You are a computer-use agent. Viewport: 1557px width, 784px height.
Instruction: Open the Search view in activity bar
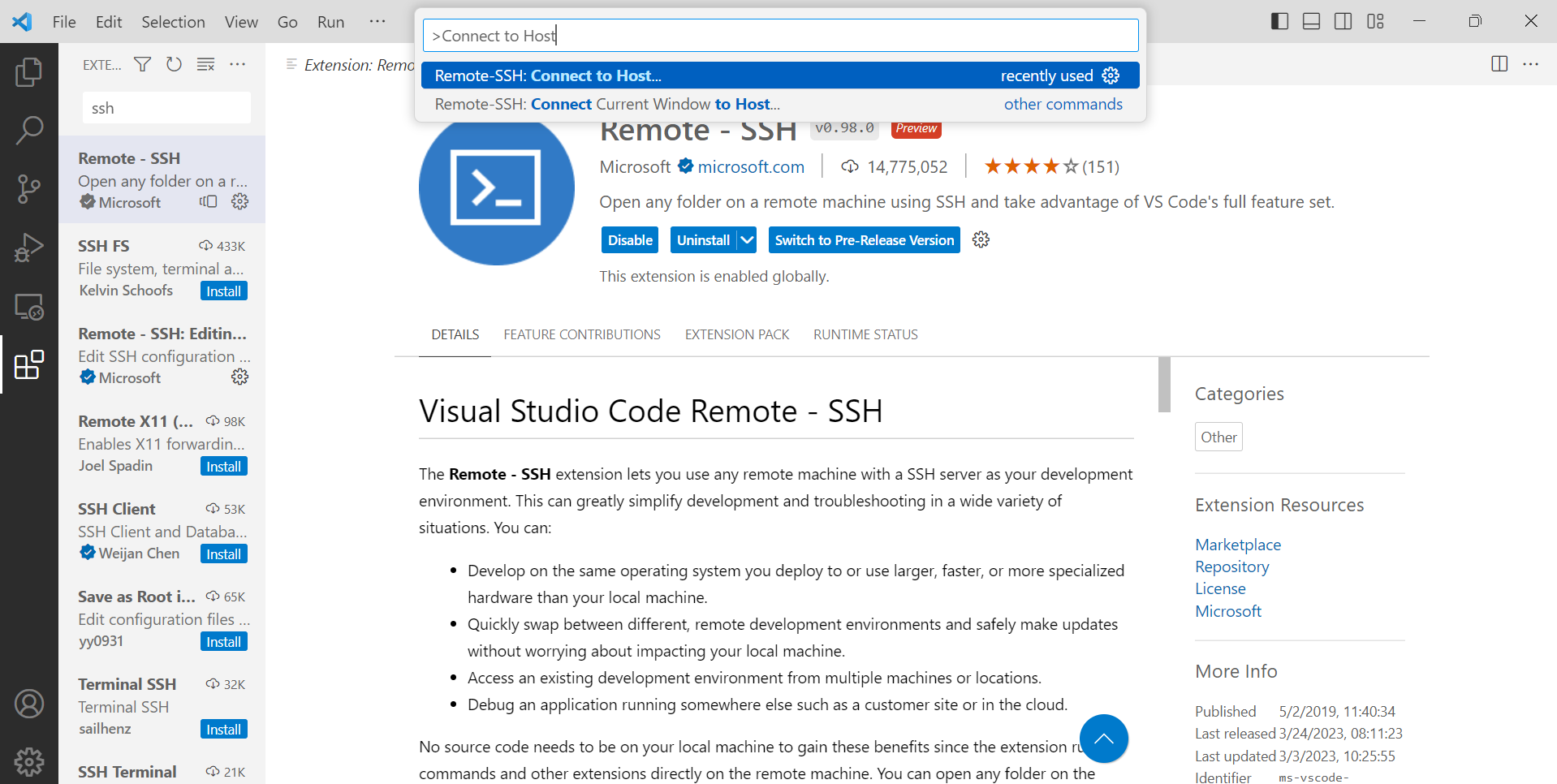pos(29,131)
